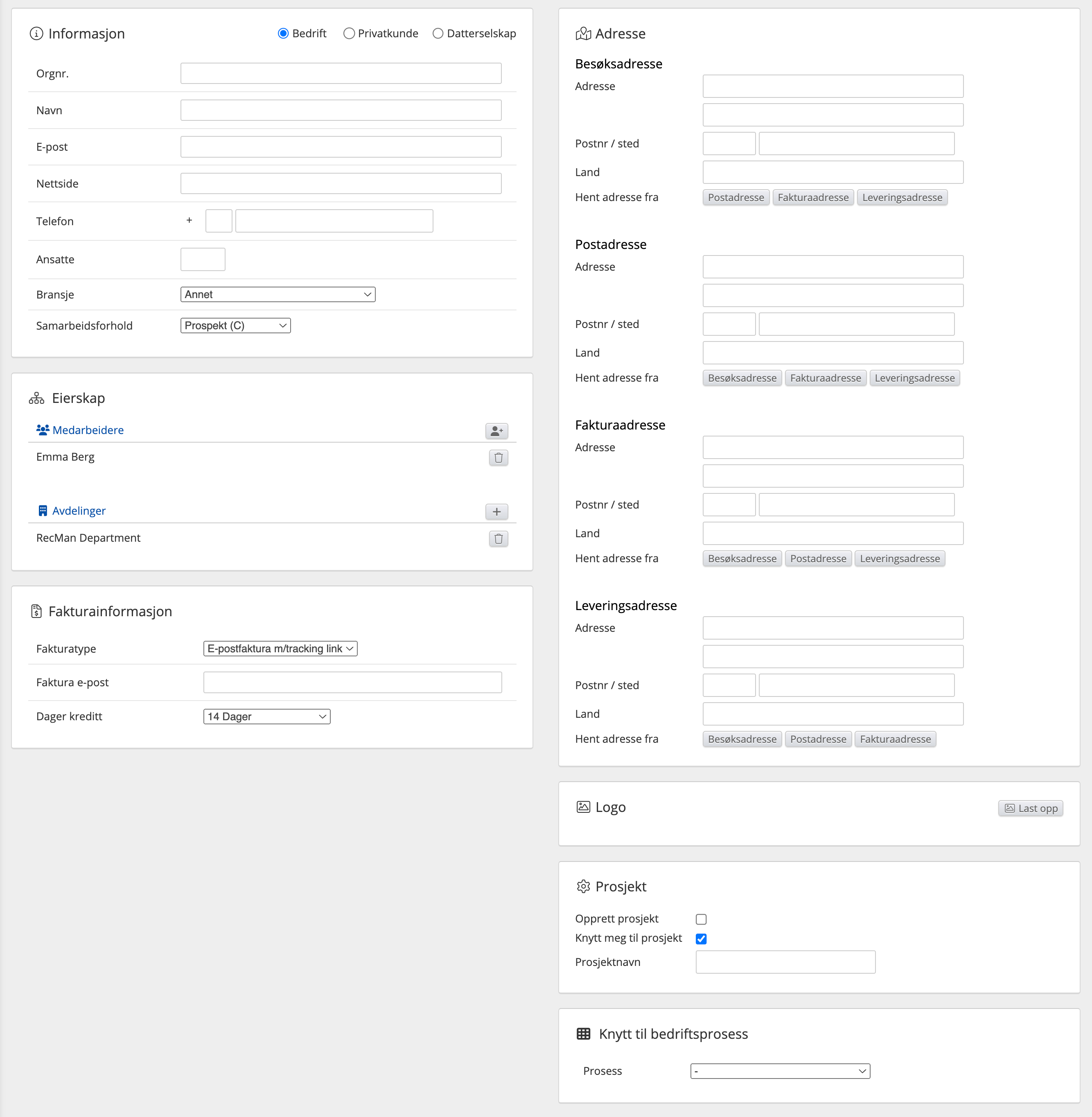Image resolution: width=1092 pixels, height=1117 pixels.
Task: Click the add employee icon under Medarbeidere
Action: click(496, 431)
